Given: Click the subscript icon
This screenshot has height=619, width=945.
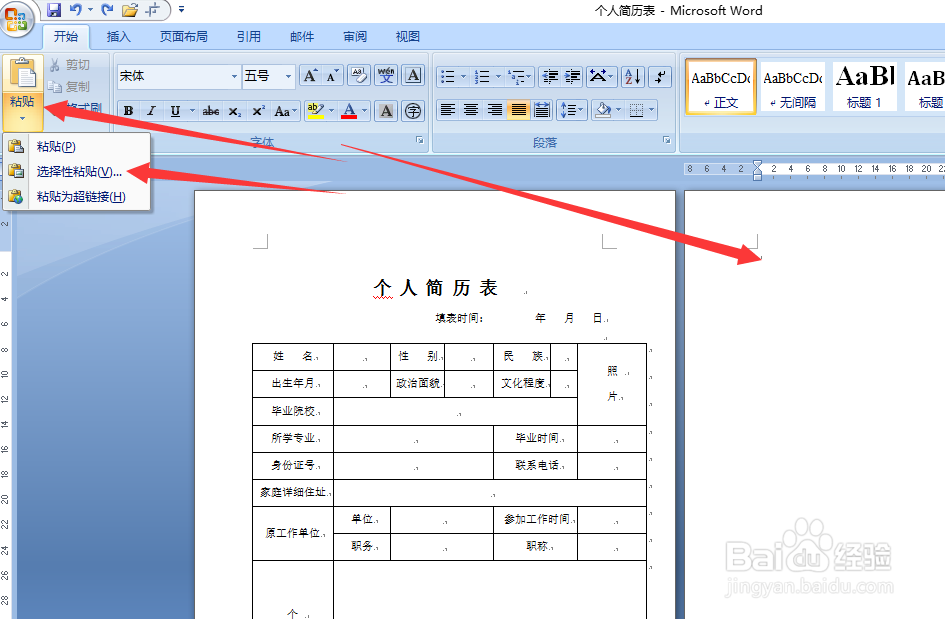Looking at the screenshot, I should pos(234,110).
